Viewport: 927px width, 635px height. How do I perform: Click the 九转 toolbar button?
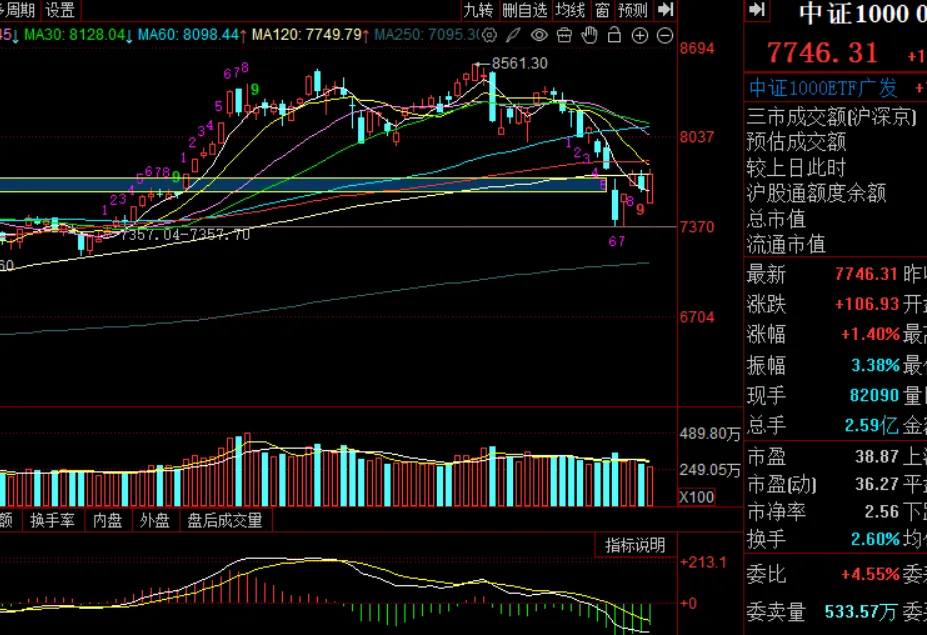tap(478, 9)
